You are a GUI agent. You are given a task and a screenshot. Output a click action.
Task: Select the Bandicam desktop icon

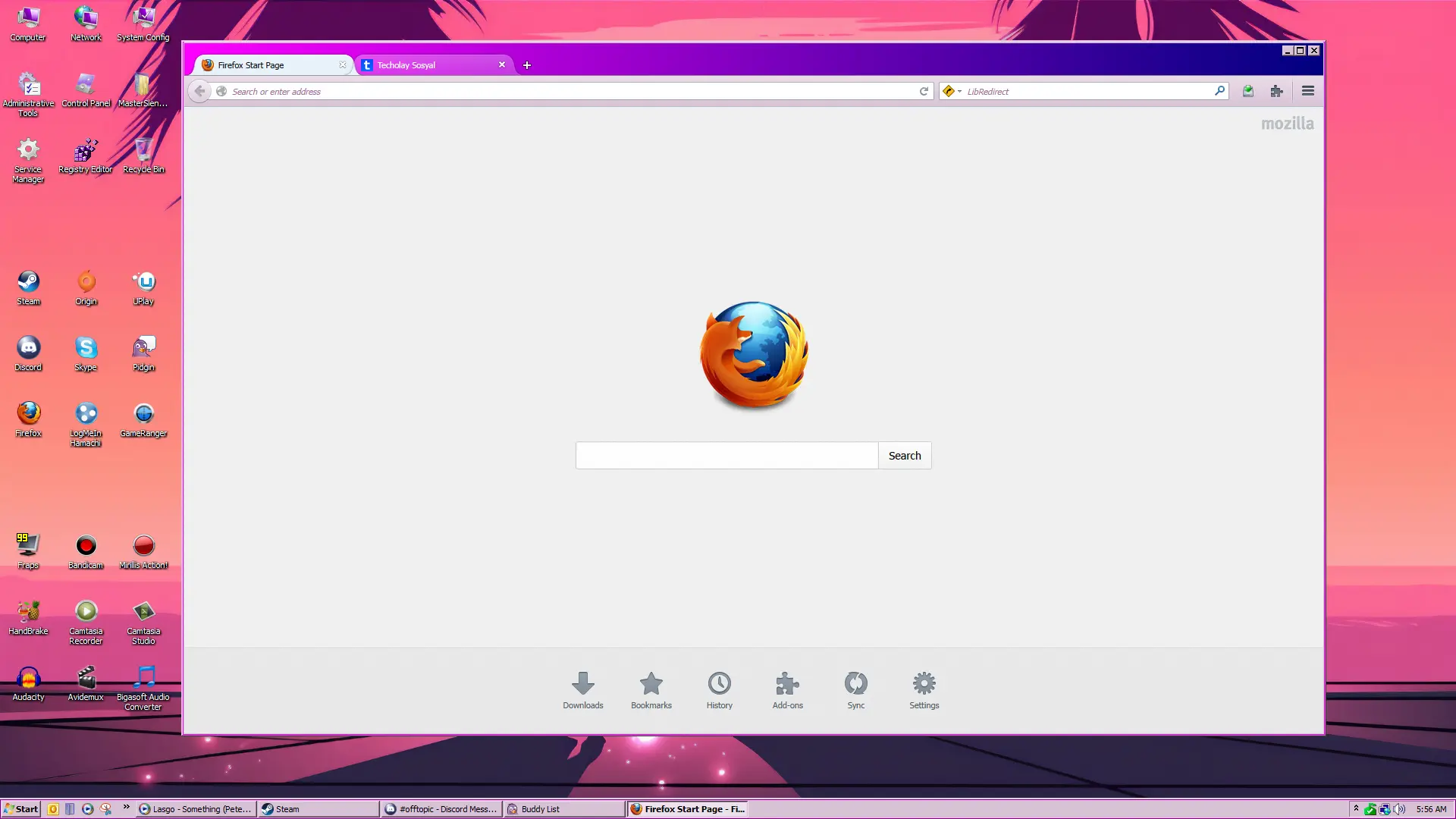point(86,552)
